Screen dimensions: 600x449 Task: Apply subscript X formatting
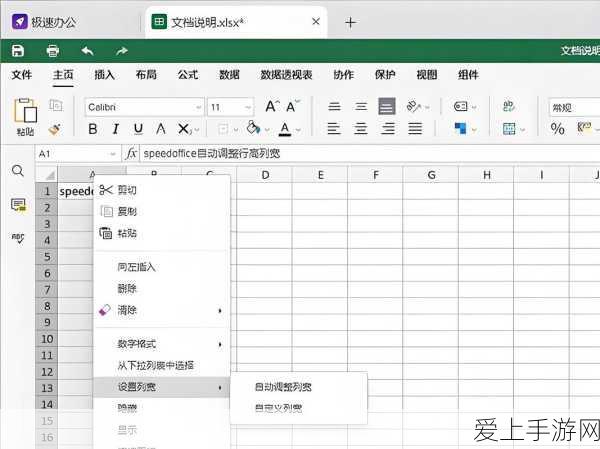[x=184, y=129]
